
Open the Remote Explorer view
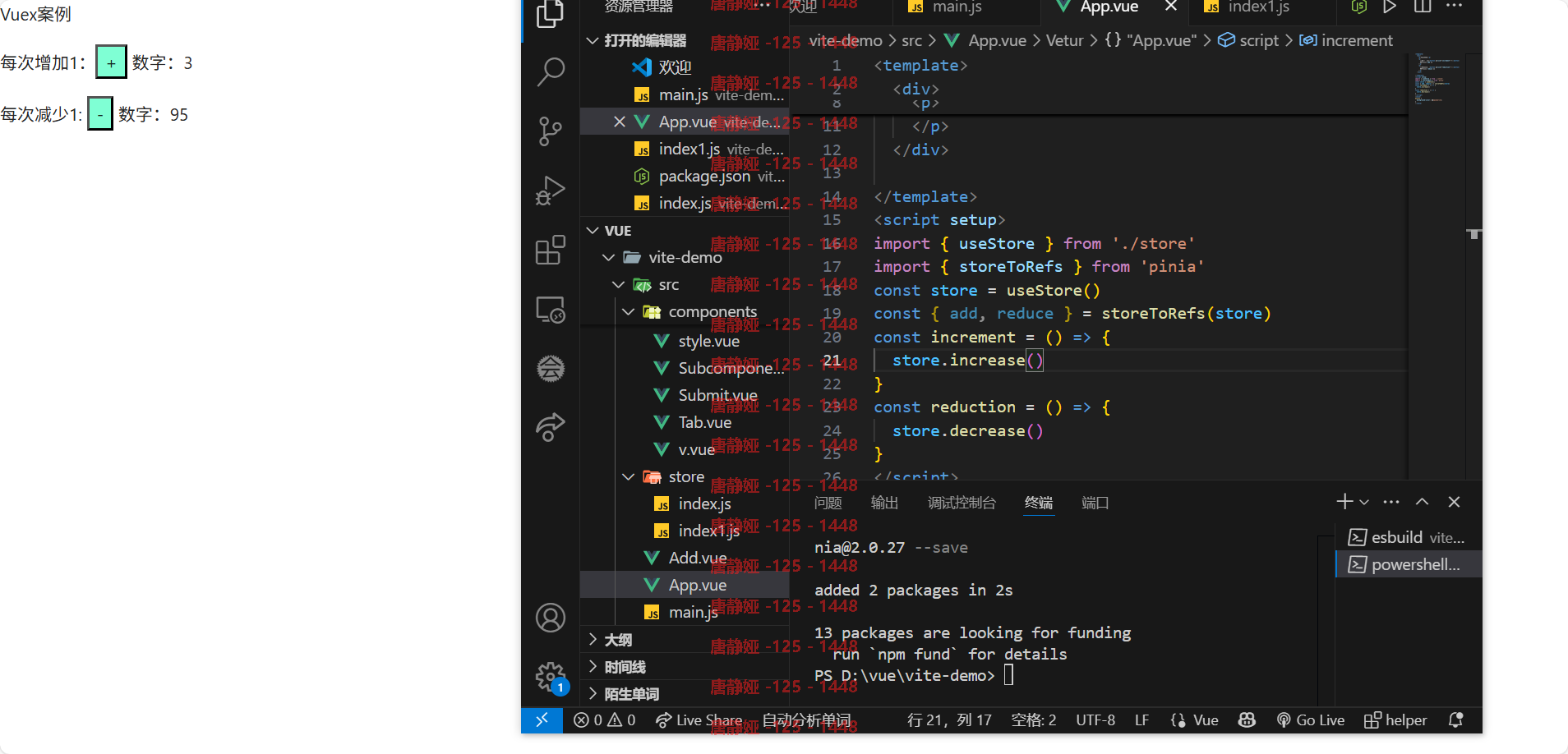pos(550,310)
